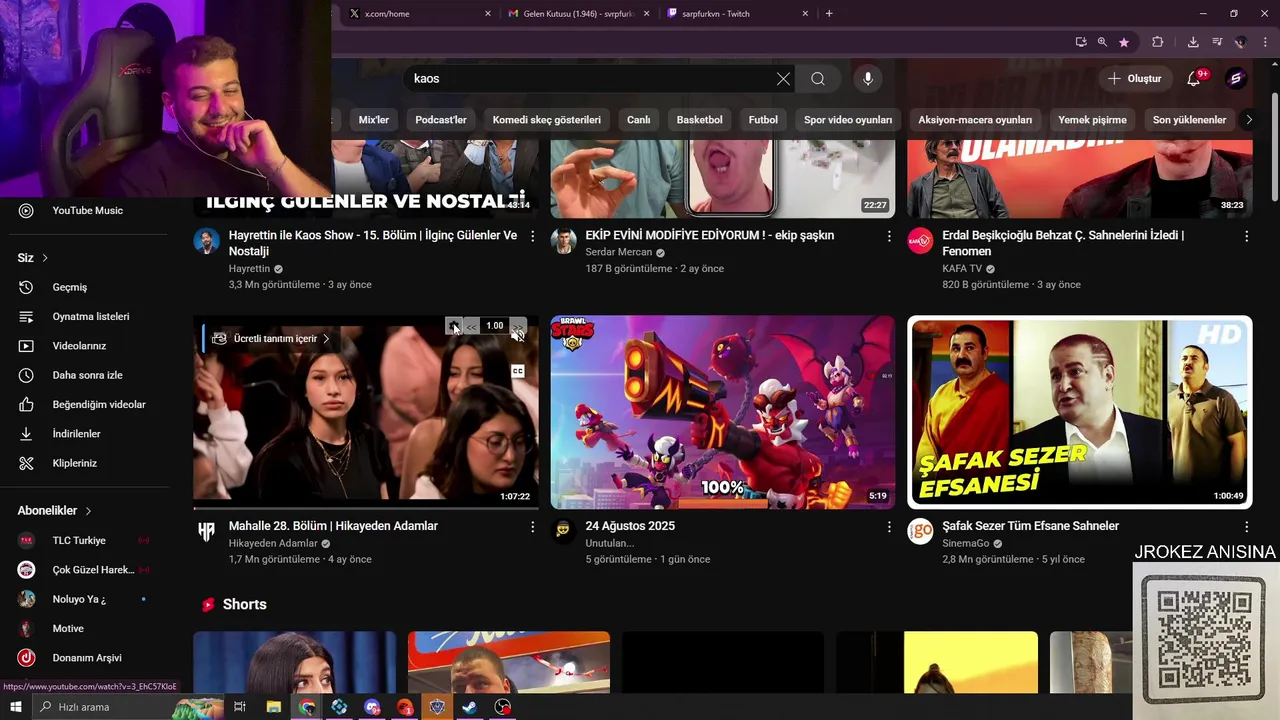Expand the Abonelikler section chevron
1280x720 pixels.
88,511
